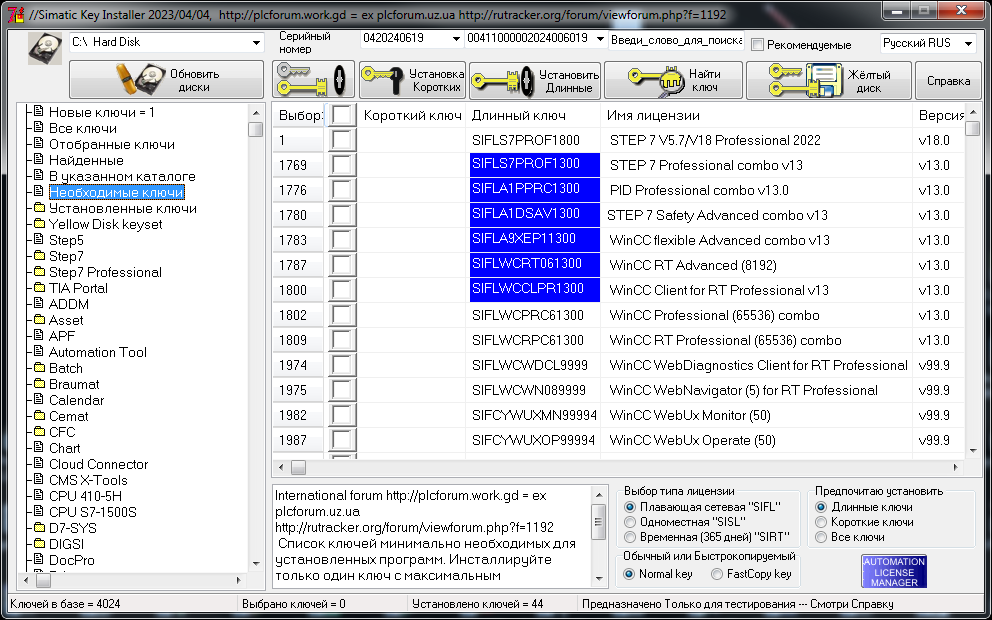Select Все ключи in tree
Image resolution: width=992 pixels, height=620 pixels.
[x=83, y=128]
